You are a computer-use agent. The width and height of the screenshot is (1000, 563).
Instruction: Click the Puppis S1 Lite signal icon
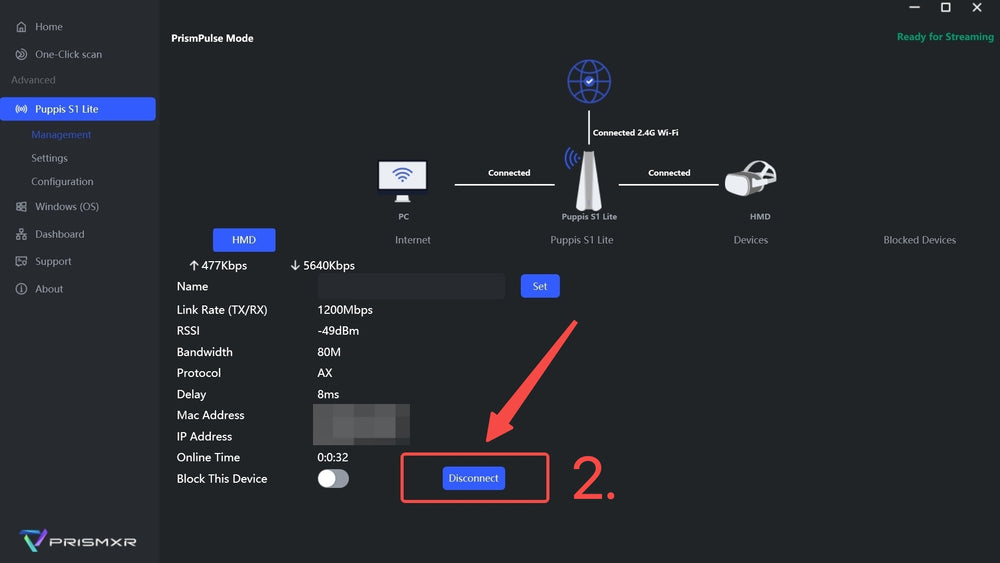coord(21,109)
